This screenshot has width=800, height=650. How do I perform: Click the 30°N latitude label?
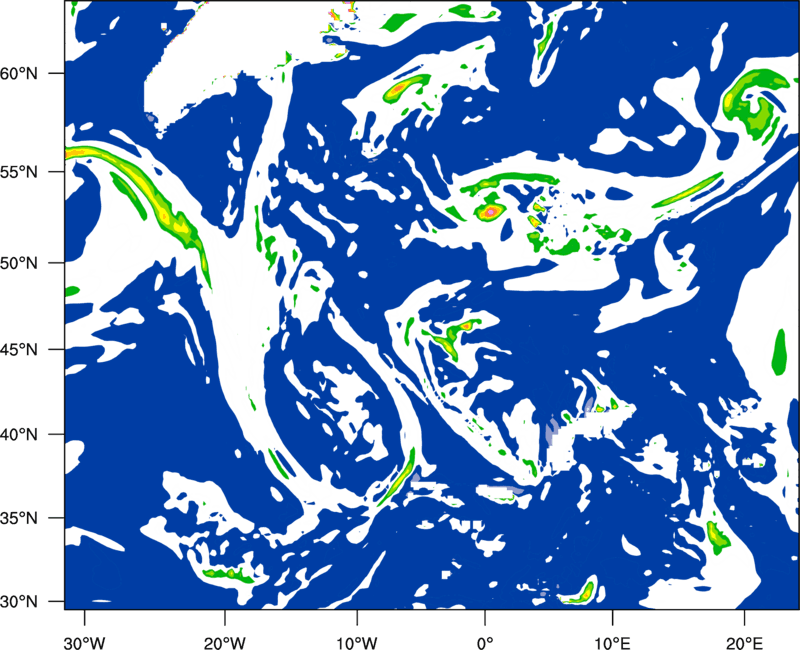(19, 602)
